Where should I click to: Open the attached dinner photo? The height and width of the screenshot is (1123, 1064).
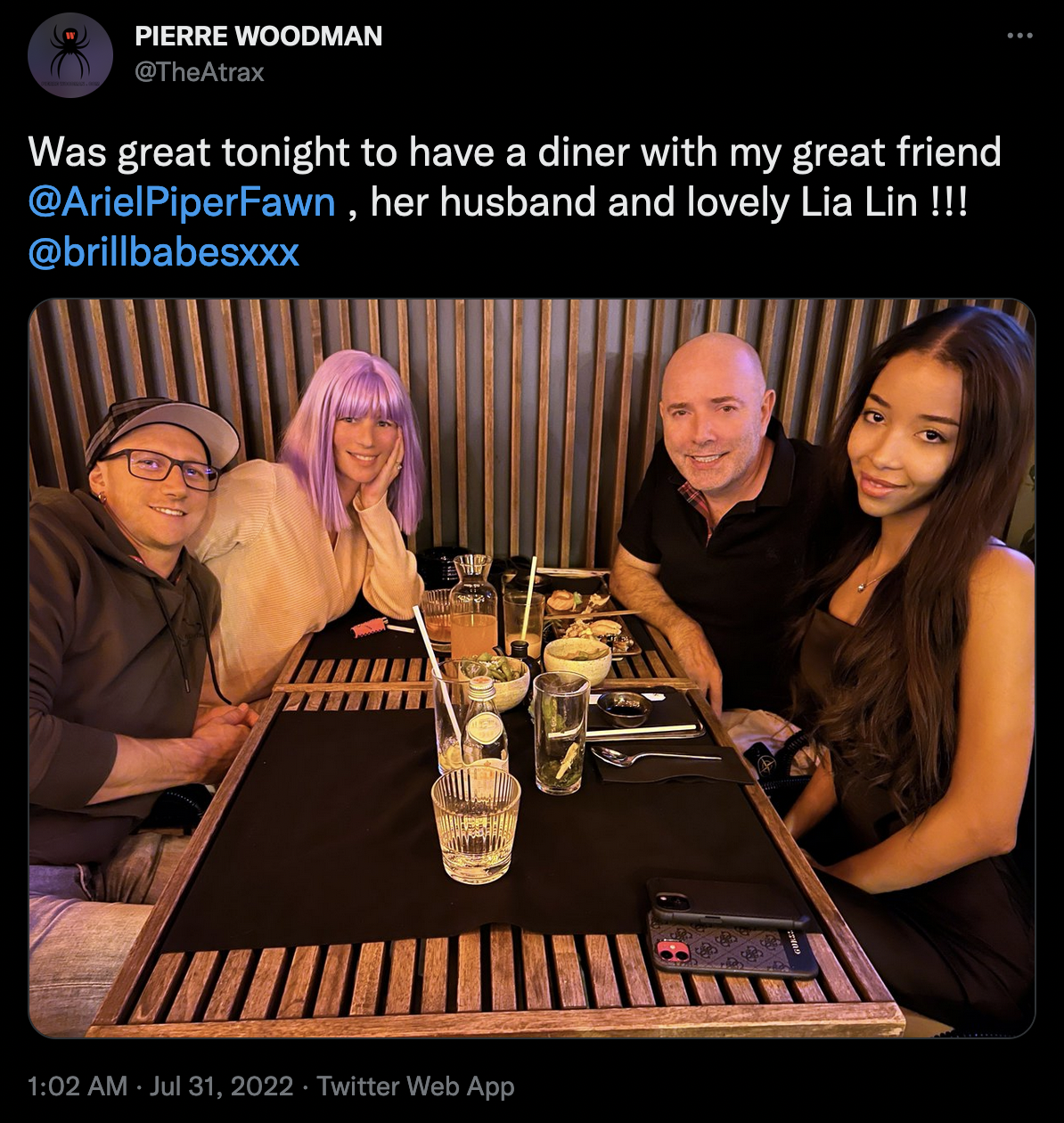point(532,668)
